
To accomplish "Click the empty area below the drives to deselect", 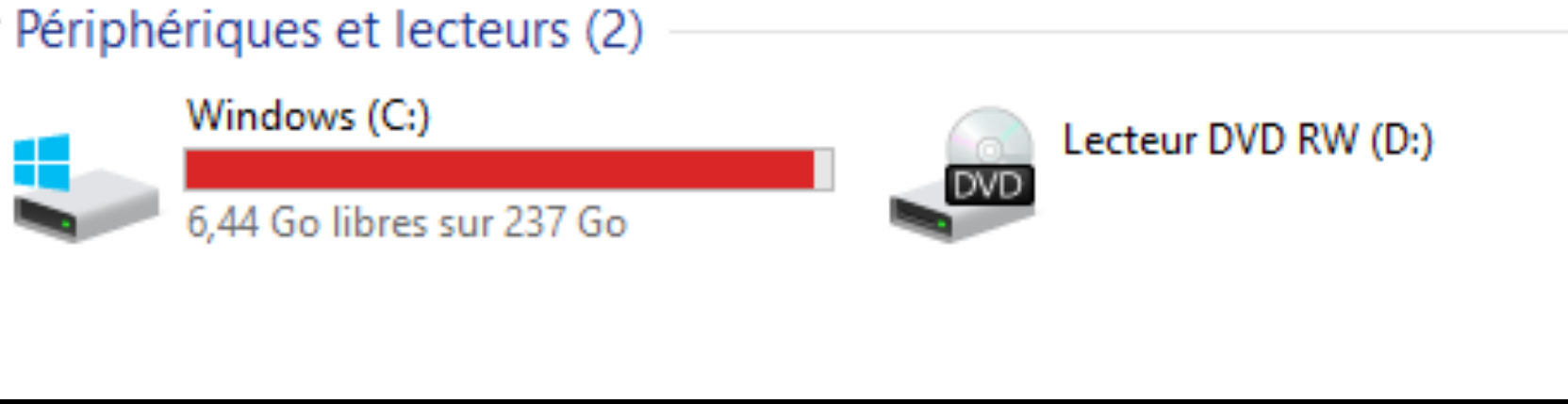I will 783,320.
